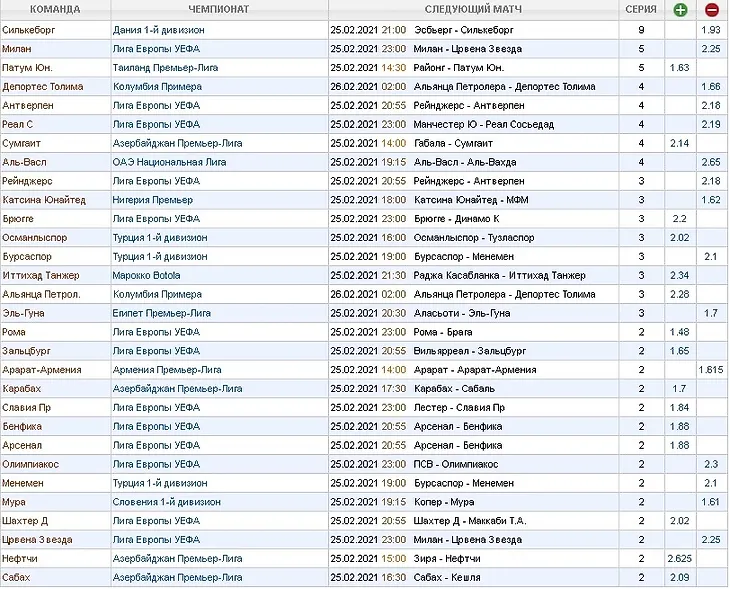
Task: Select team Реал С
Action: click(17, 125)
